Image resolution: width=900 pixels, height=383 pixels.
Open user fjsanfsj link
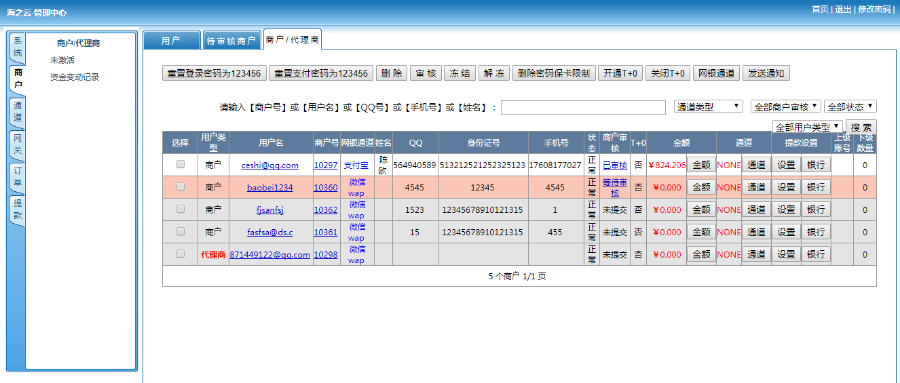tap(270, 210)
